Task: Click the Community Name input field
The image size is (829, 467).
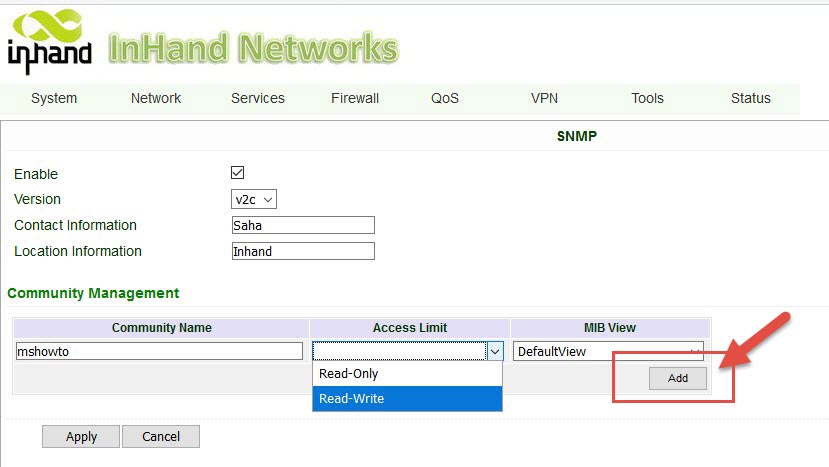Action: (x=159, y=351)
